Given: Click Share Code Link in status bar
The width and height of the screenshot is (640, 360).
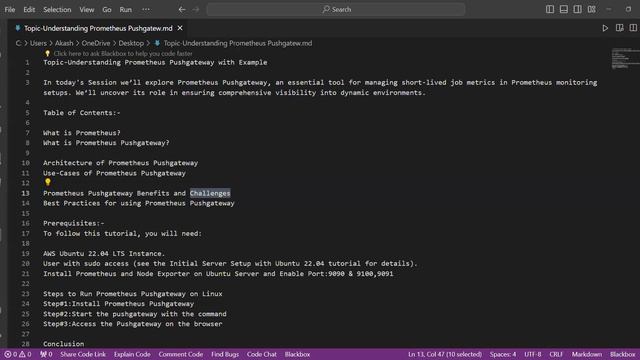Looking at the screenshot, I should tap(83, 354).
